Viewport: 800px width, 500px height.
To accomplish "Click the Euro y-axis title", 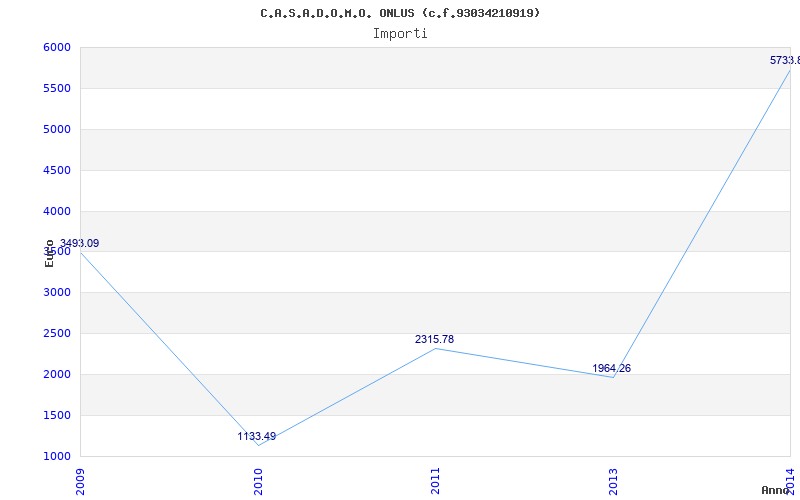I will [49, 254].
